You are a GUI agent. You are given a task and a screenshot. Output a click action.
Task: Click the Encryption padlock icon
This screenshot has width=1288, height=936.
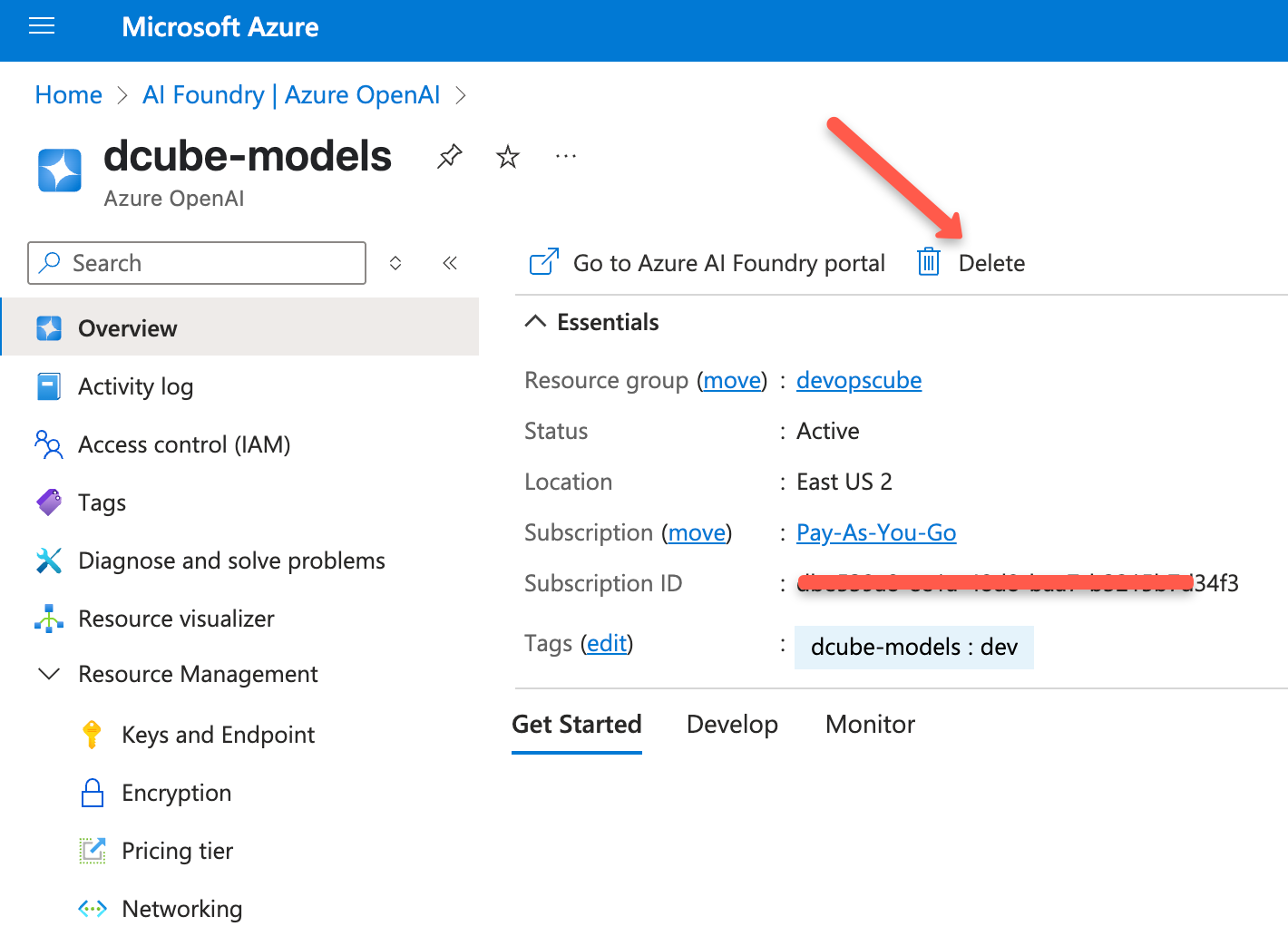coord(93,793)
